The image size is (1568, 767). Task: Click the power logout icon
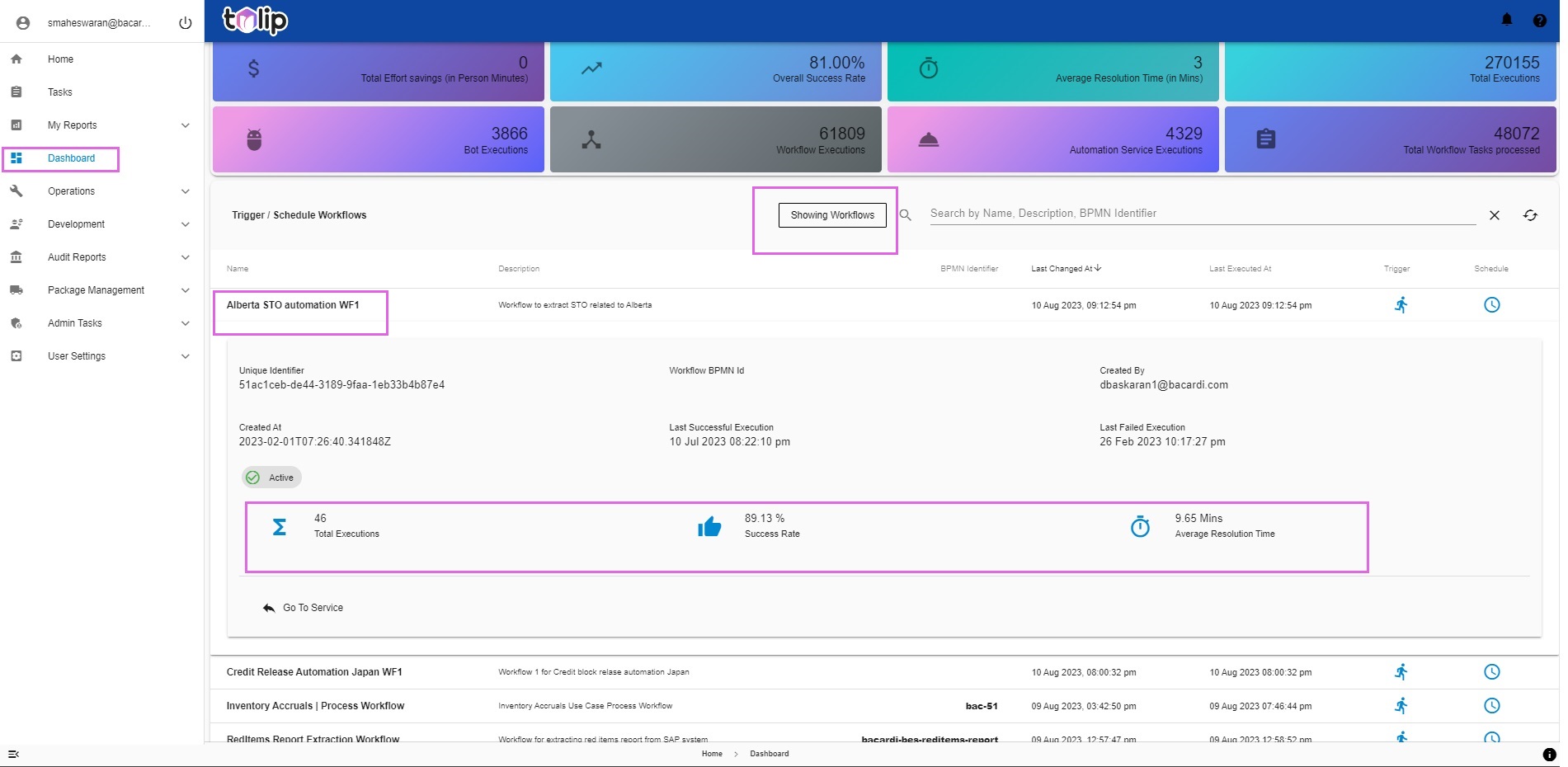click(x=186, y=23)
